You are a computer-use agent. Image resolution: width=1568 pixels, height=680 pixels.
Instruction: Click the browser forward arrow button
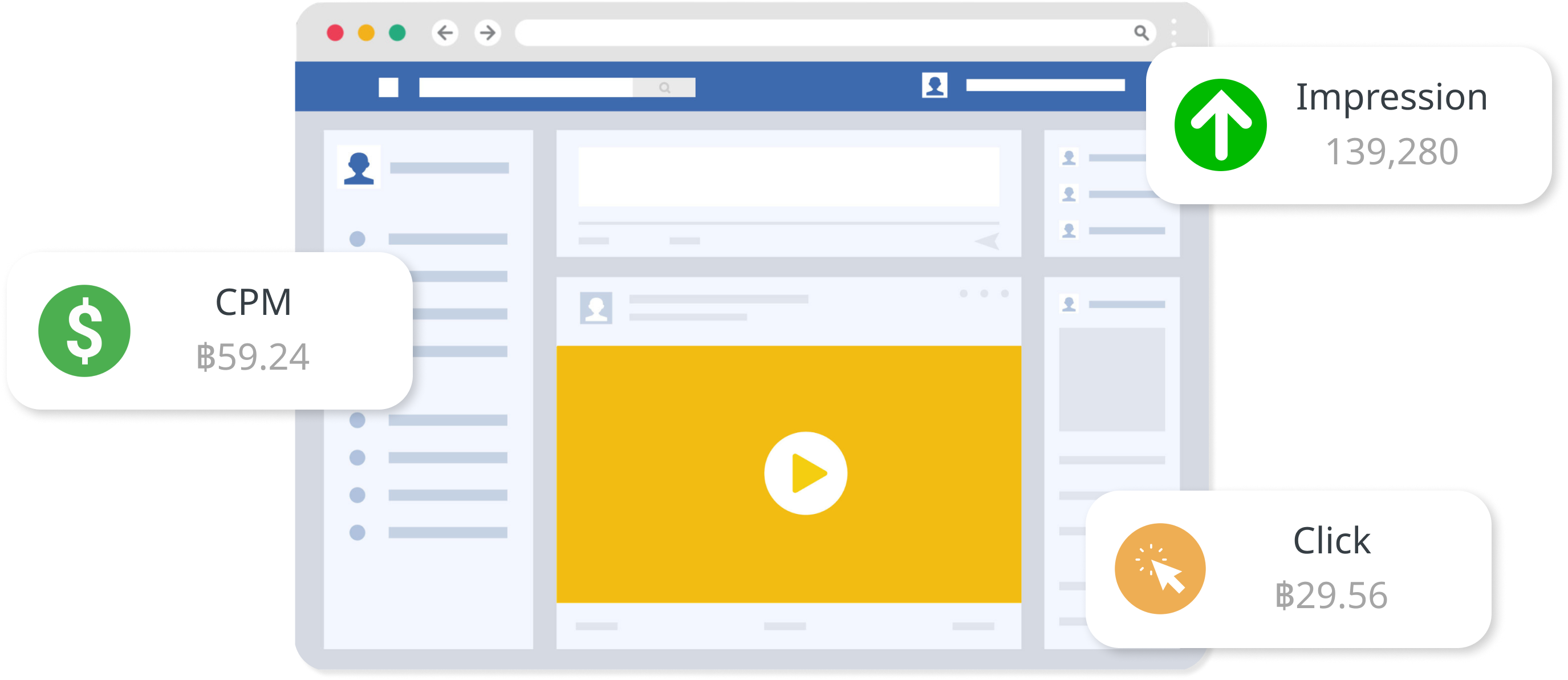(488, 33)
